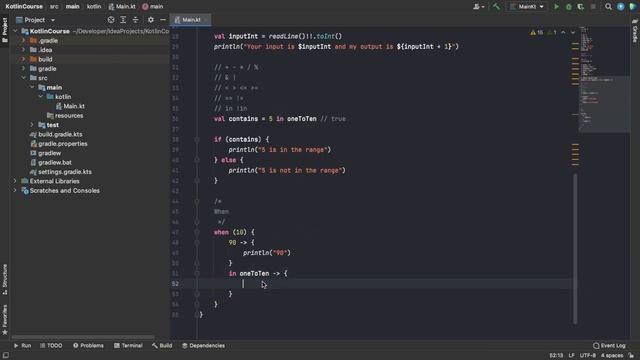Image resolution: width=640 pixels, height=360 pixels.
Task: Click the line separator LF status entry
Action: click(x=571, y=356)
